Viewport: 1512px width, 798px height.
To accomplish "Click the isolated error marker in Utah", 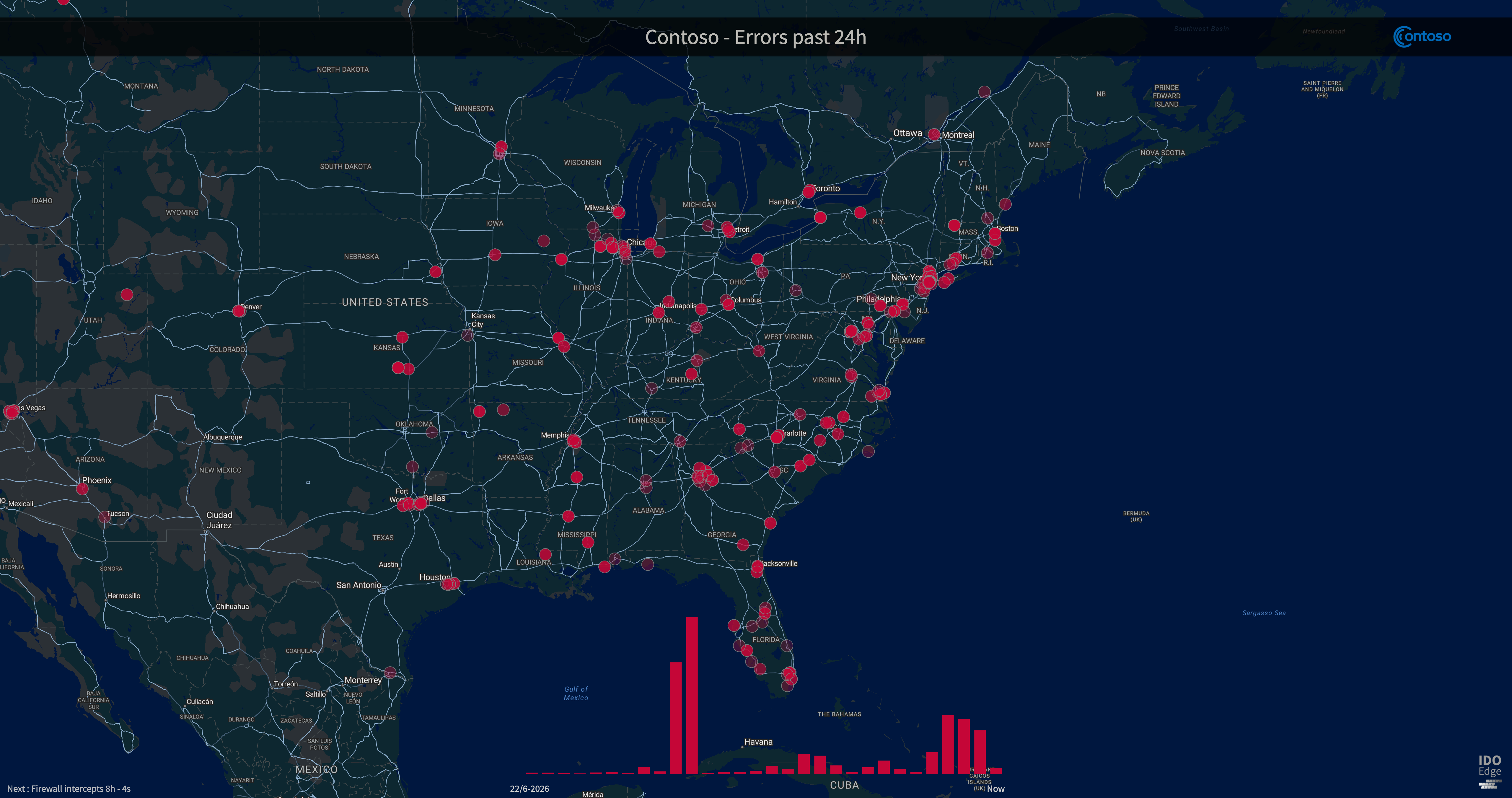I will coord(127,295).
